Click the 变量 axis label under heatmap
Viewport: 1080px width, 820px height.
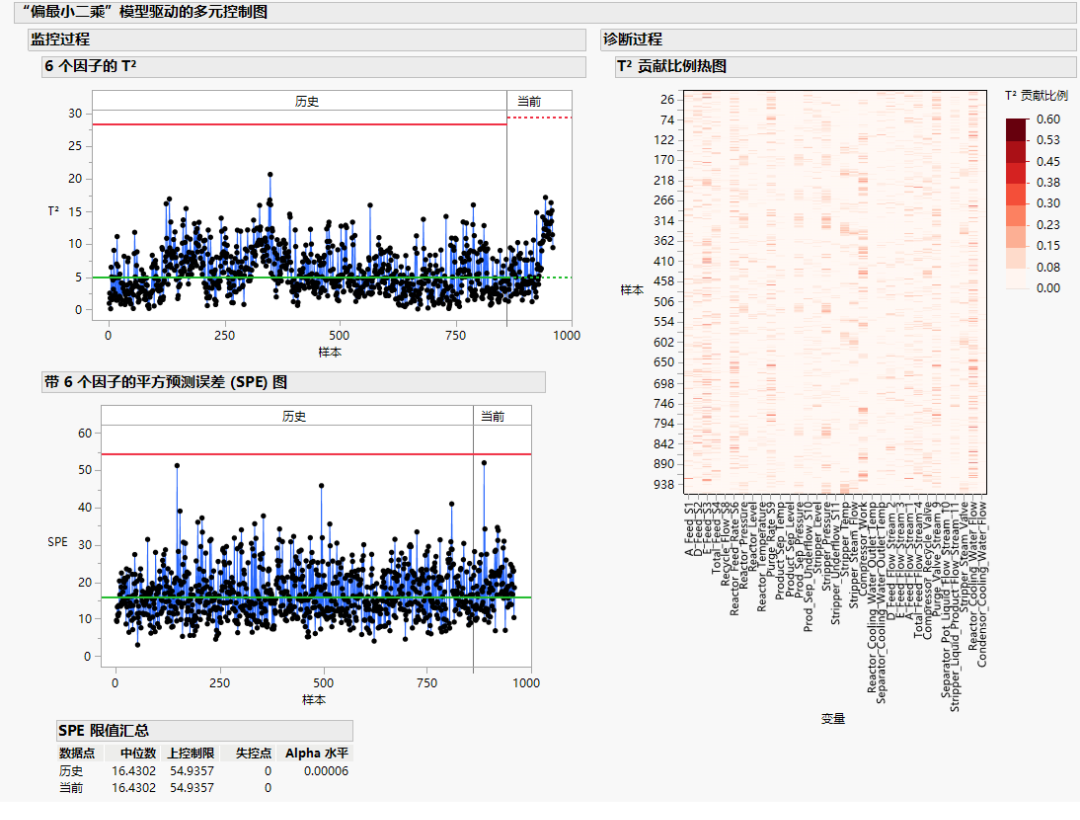point(833,718)
